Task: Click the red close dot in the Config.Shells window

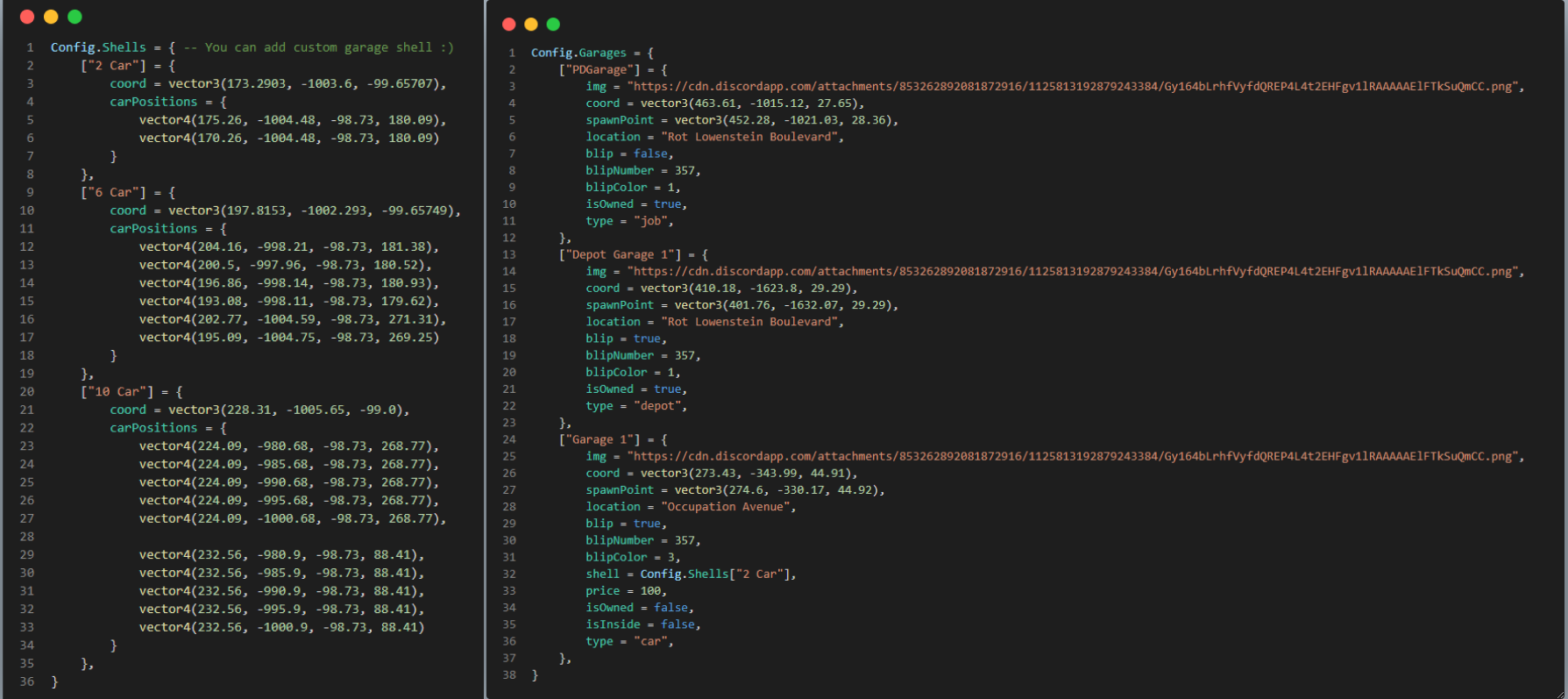Action: [x=27, y=17]
